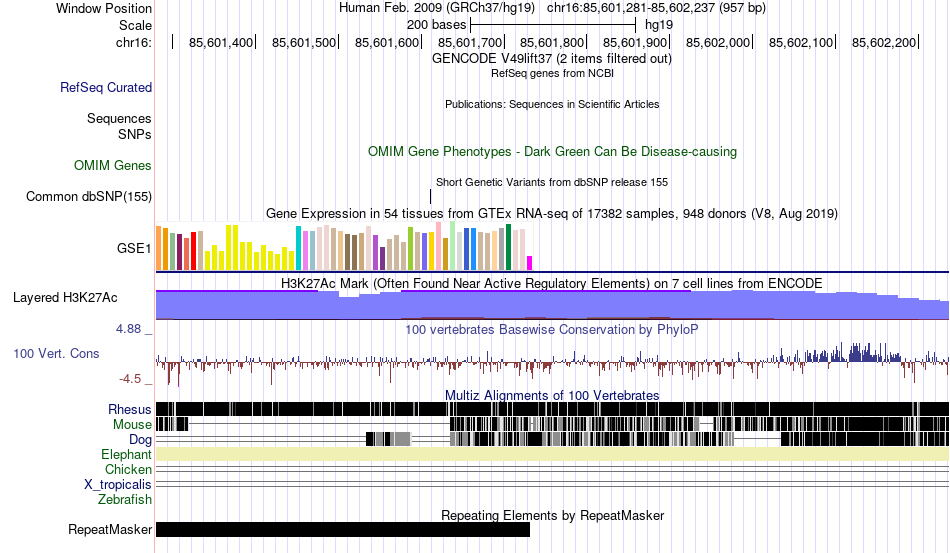Viewport: 950px width, 553px height.
Task: Click the SNPs track label
Action: [x=135, y=134]
